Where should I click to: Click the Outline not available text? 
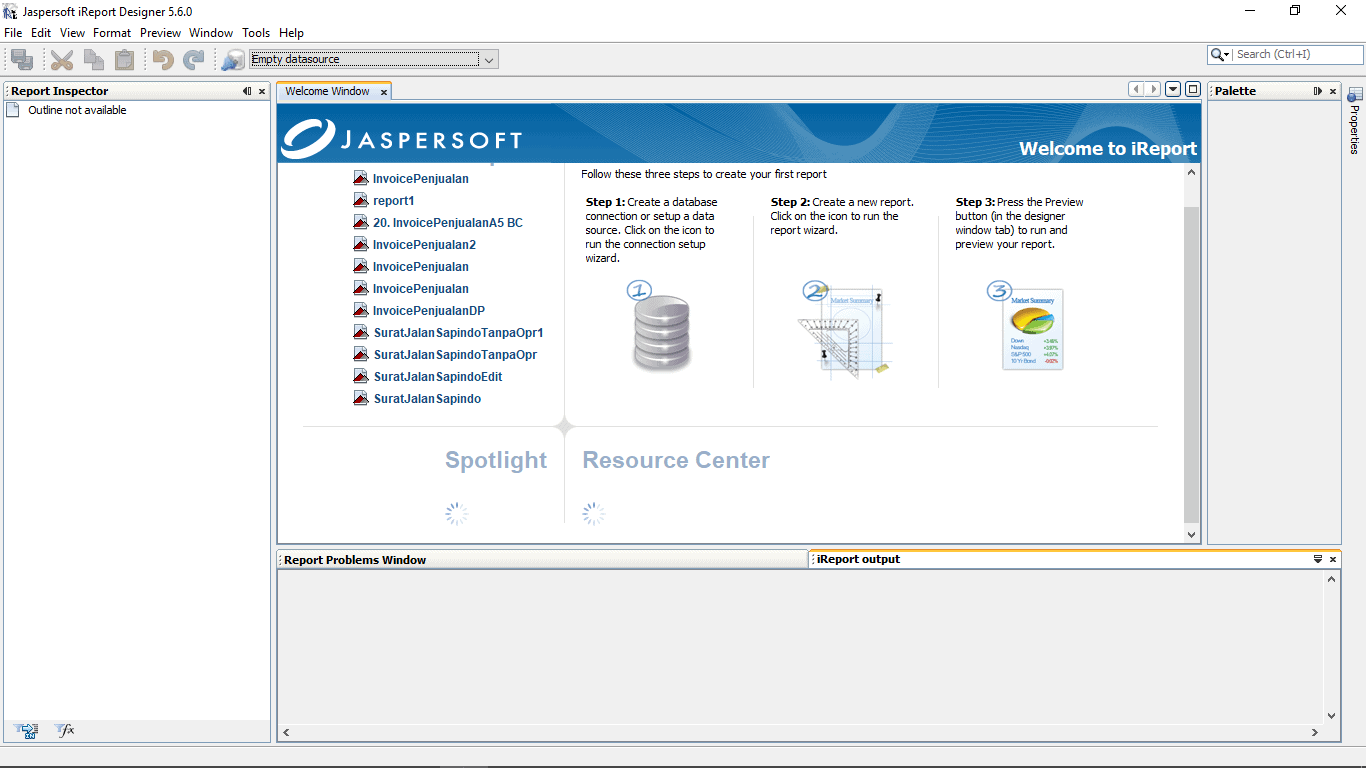coord(77,111)
